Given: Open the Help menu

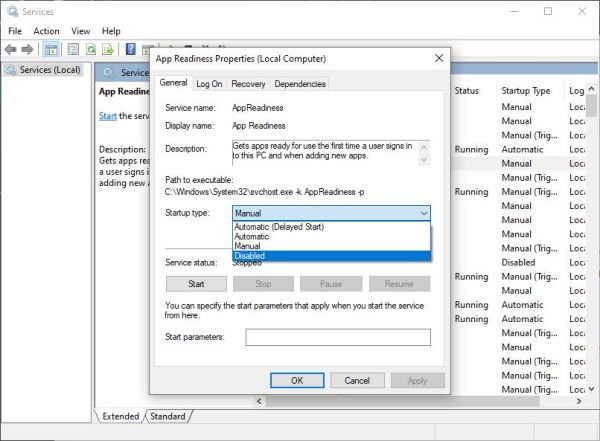Looking at the screenshot, I should point(111,31).
